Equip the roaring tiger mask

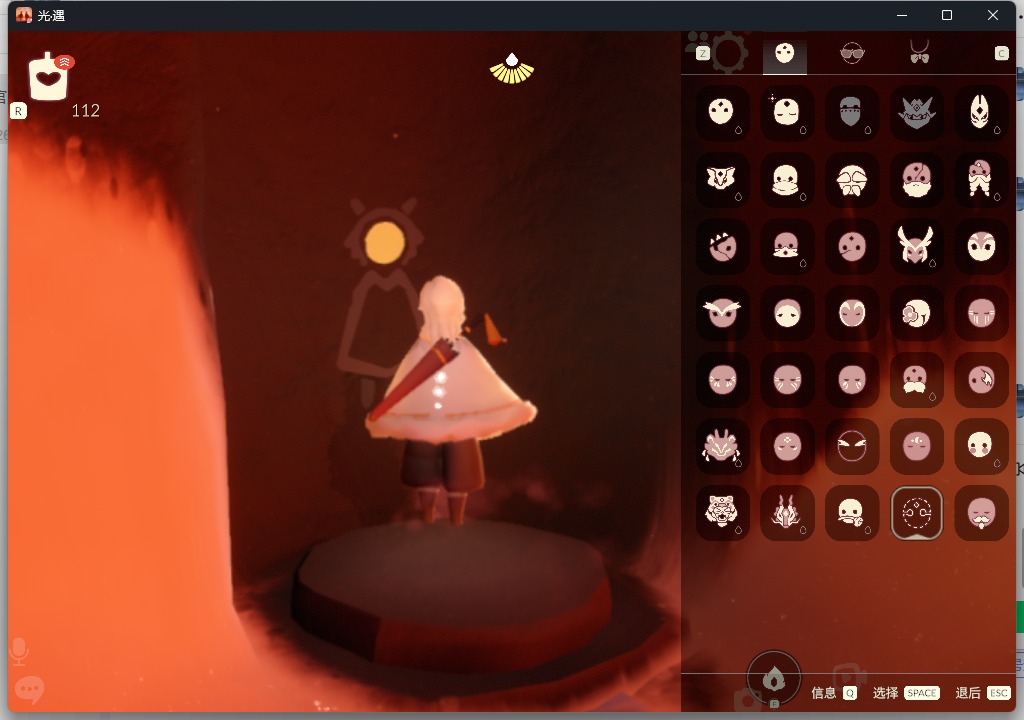(x=722, y=514)
